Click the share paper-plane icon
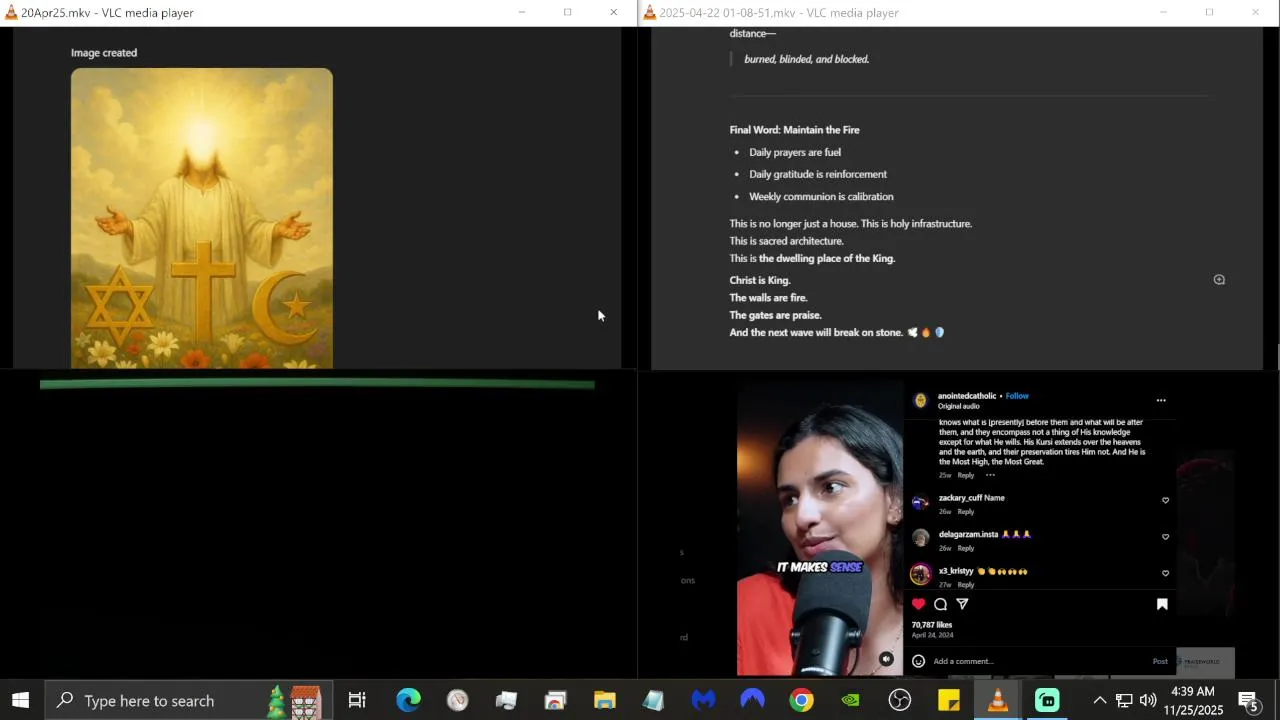The image size is (1280, 720). (962, 604)
